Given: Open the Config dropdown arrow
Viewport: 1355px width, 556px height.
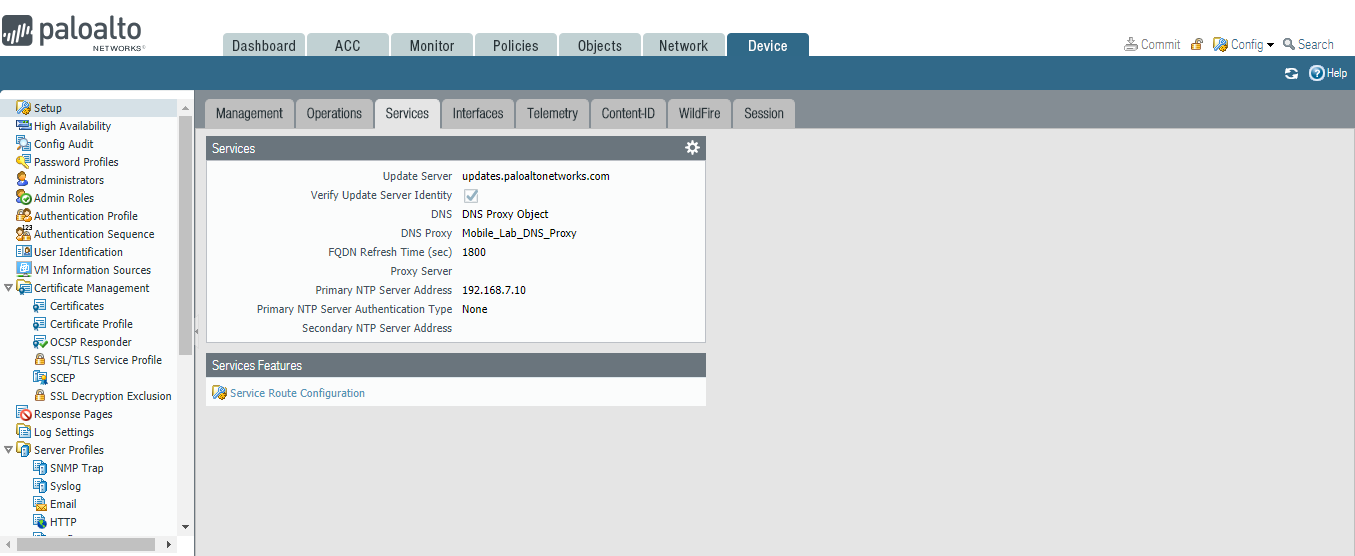Looking at the screenshot, I should (1270, 45).
